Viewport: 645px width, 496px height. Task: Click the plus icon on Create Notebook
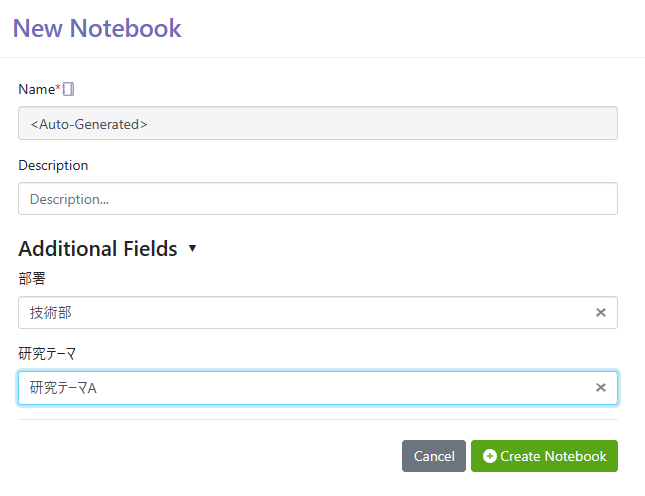(490, 456)
